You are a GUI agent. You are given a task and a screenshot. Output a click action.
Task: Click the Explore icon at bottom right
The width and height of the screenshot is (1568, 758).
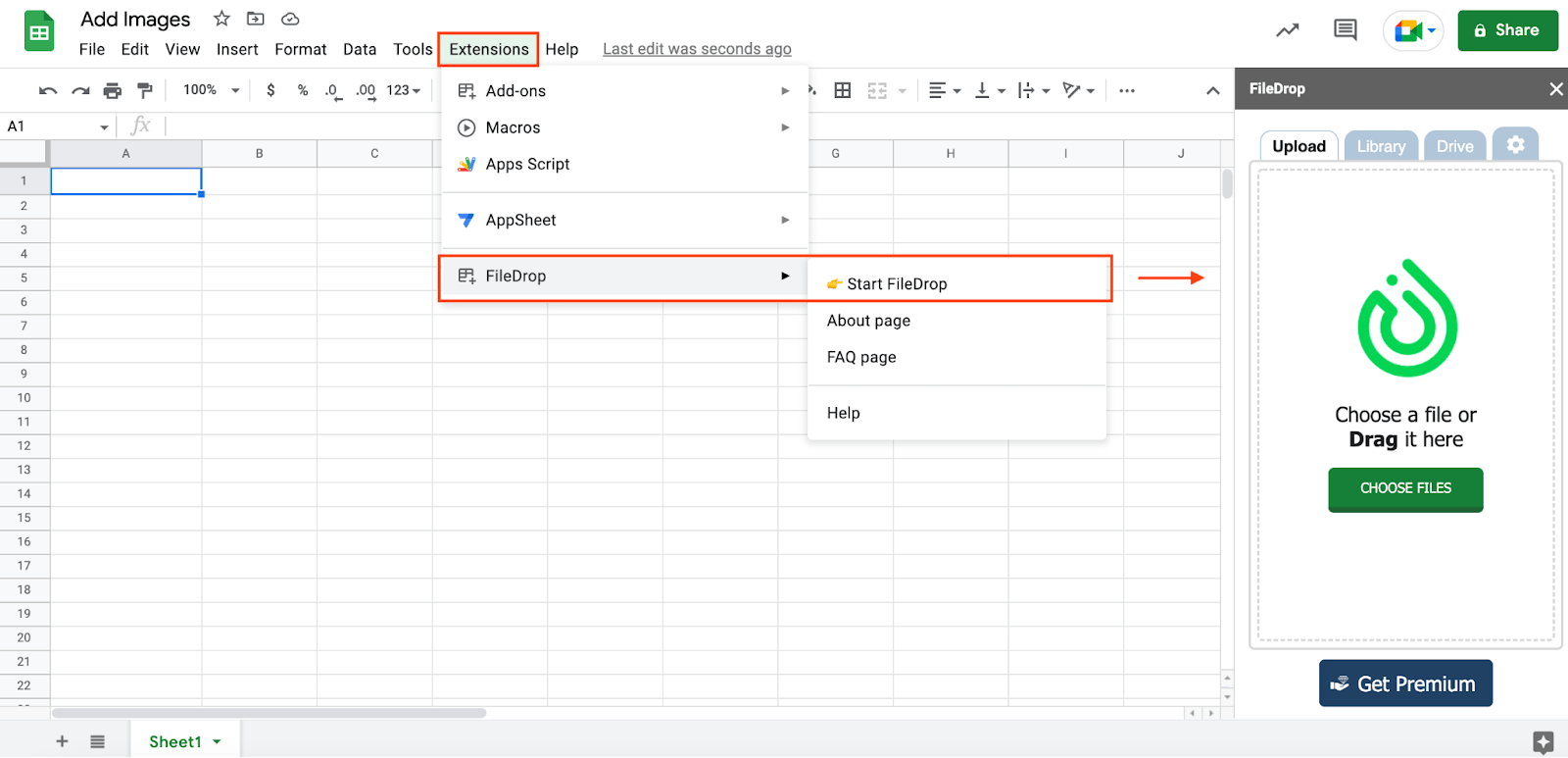1543,742
